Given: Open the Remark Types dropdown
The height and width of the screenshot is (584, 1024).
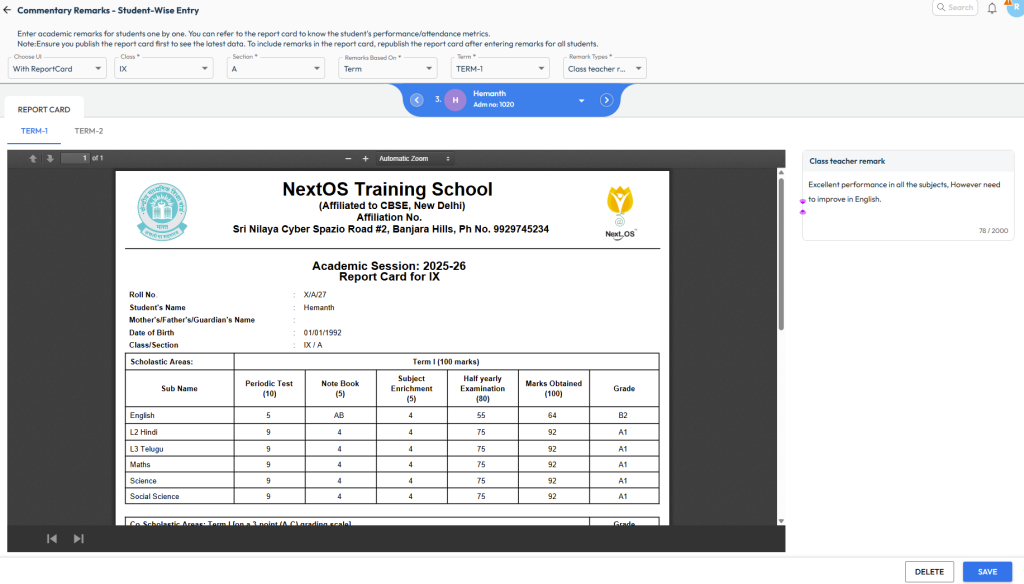Looking at the screenshot, I should pos(605,69).
